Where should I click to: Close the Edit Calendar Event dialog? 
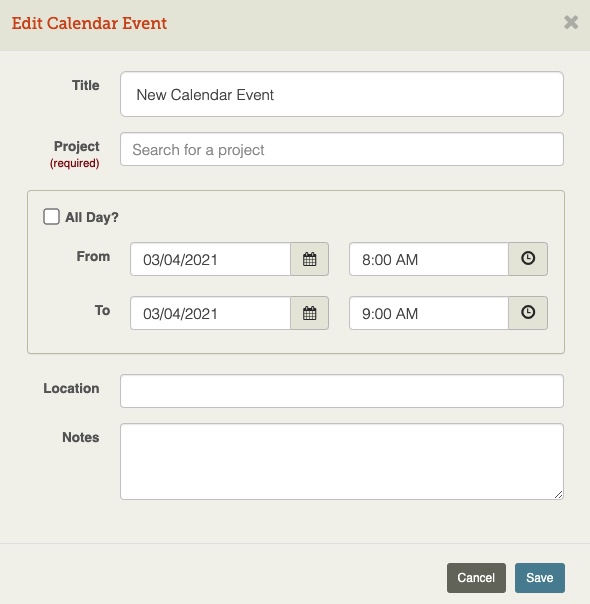[571, 22]
